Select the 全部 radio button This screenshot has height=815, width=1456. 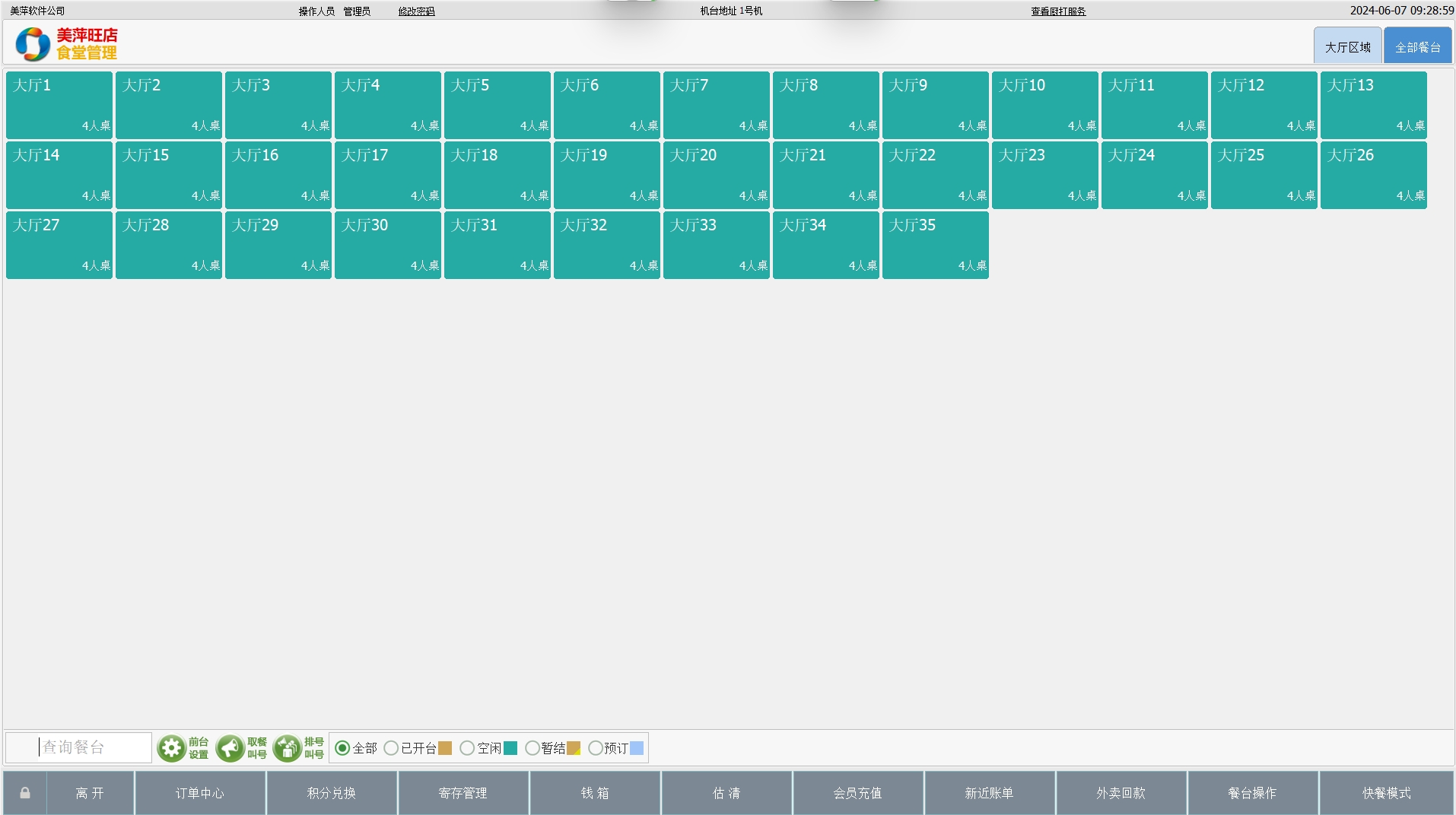click(342, 748)
